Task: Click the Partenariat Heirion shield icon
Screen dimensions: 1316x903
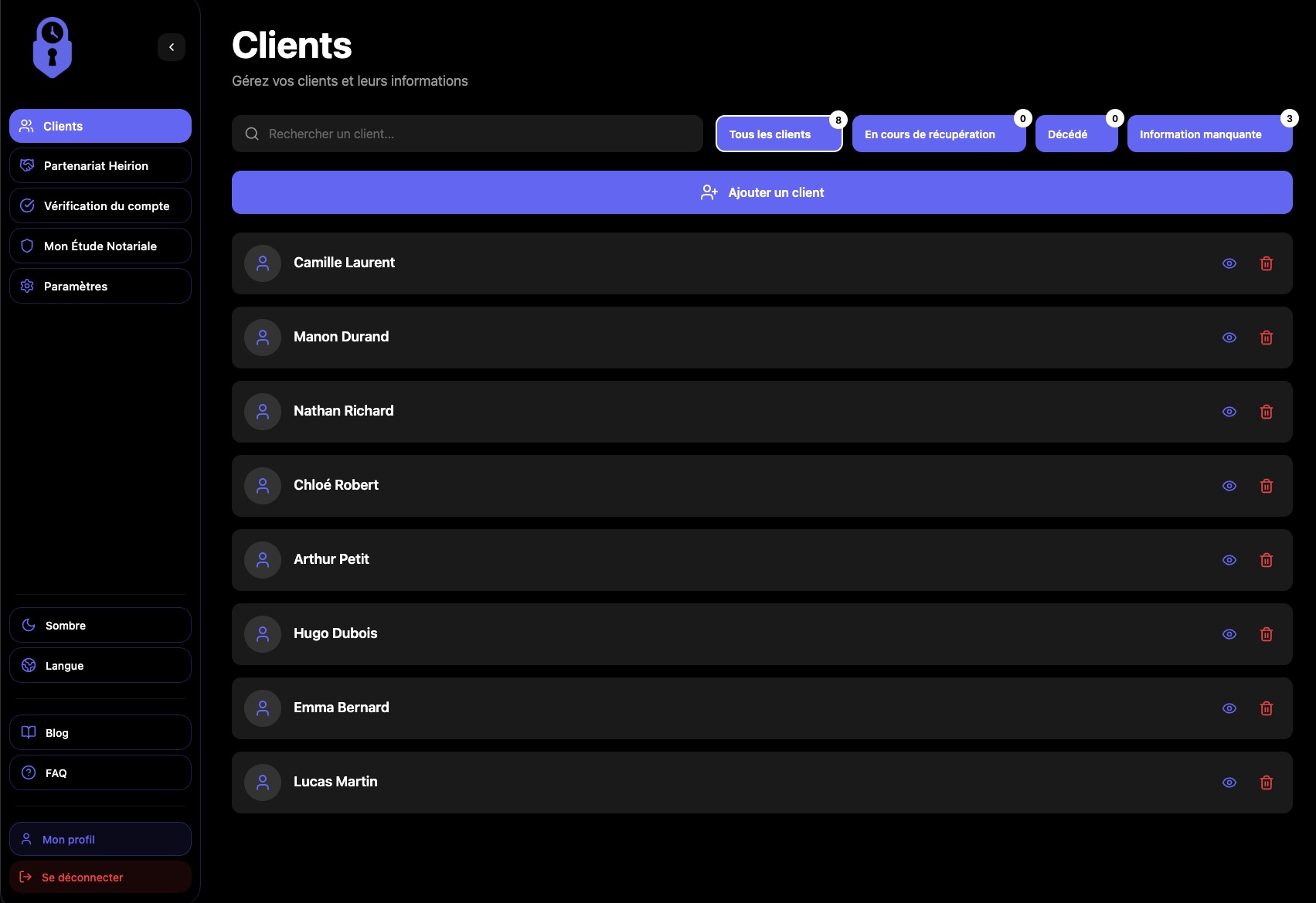Action: tap(26, 165)
